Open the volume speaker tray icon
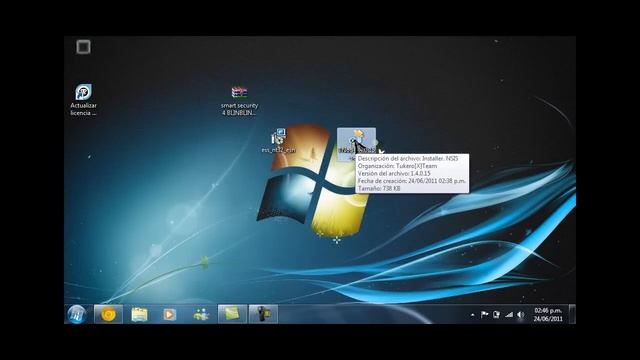Image resolution: width=640 pixels, height=360 pixels. pos(520,315)
